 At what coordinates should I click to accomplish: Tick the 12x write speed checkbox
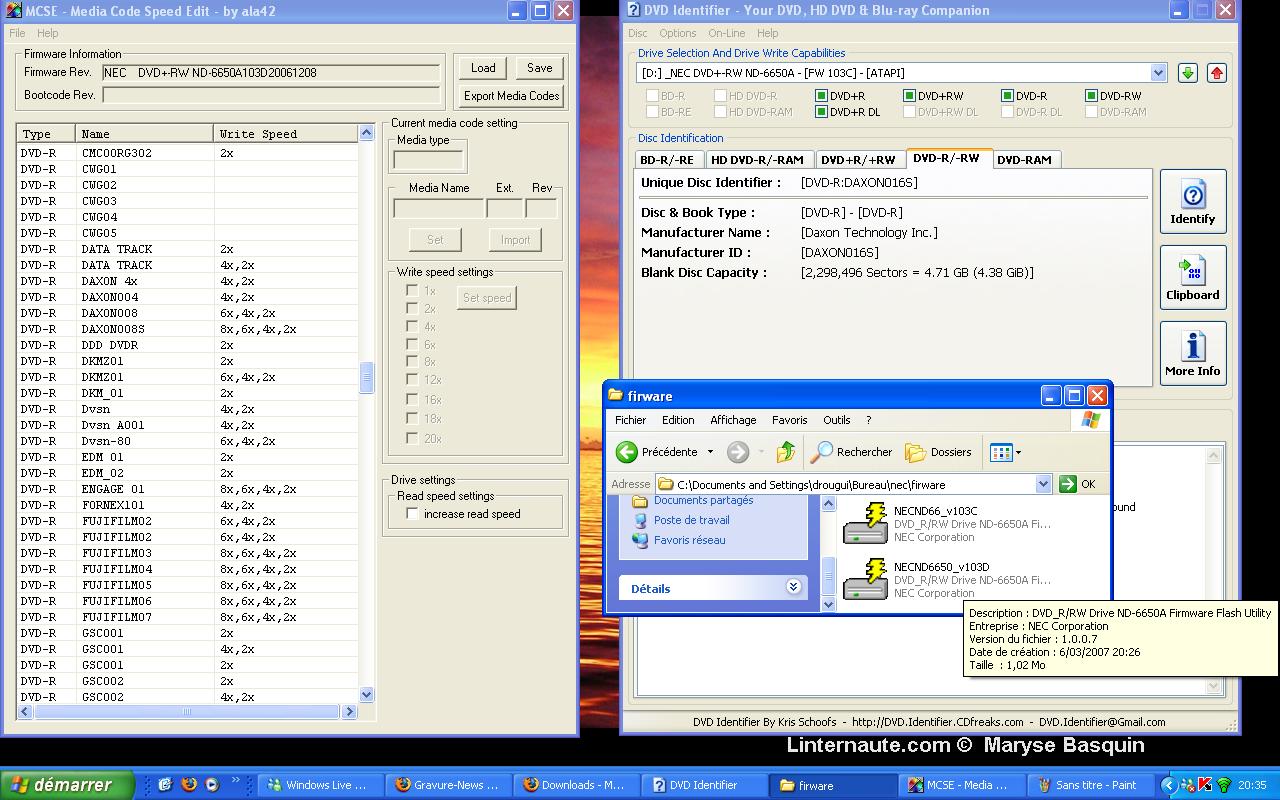[412, 380]
